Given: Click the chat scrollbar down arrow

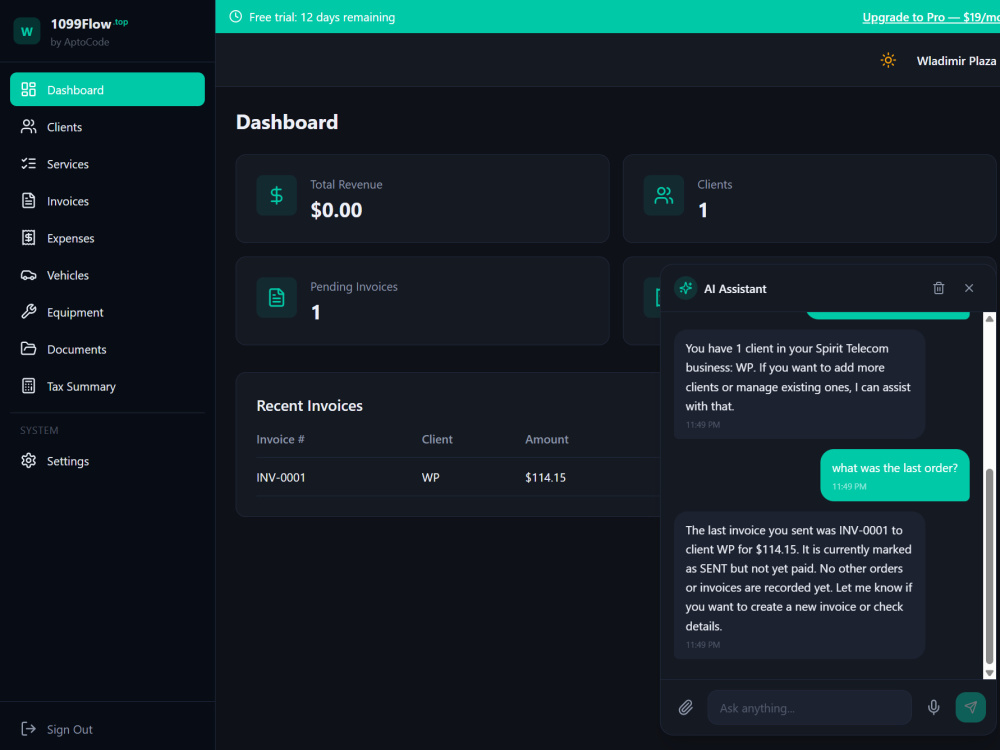Looking at the screenshot, I should point(989,673).
